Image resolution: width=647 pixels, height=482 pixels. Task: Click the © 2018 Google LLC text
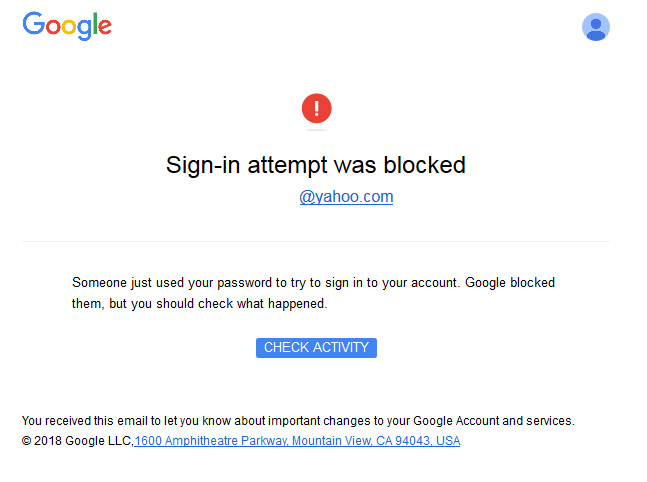[77, 441]
